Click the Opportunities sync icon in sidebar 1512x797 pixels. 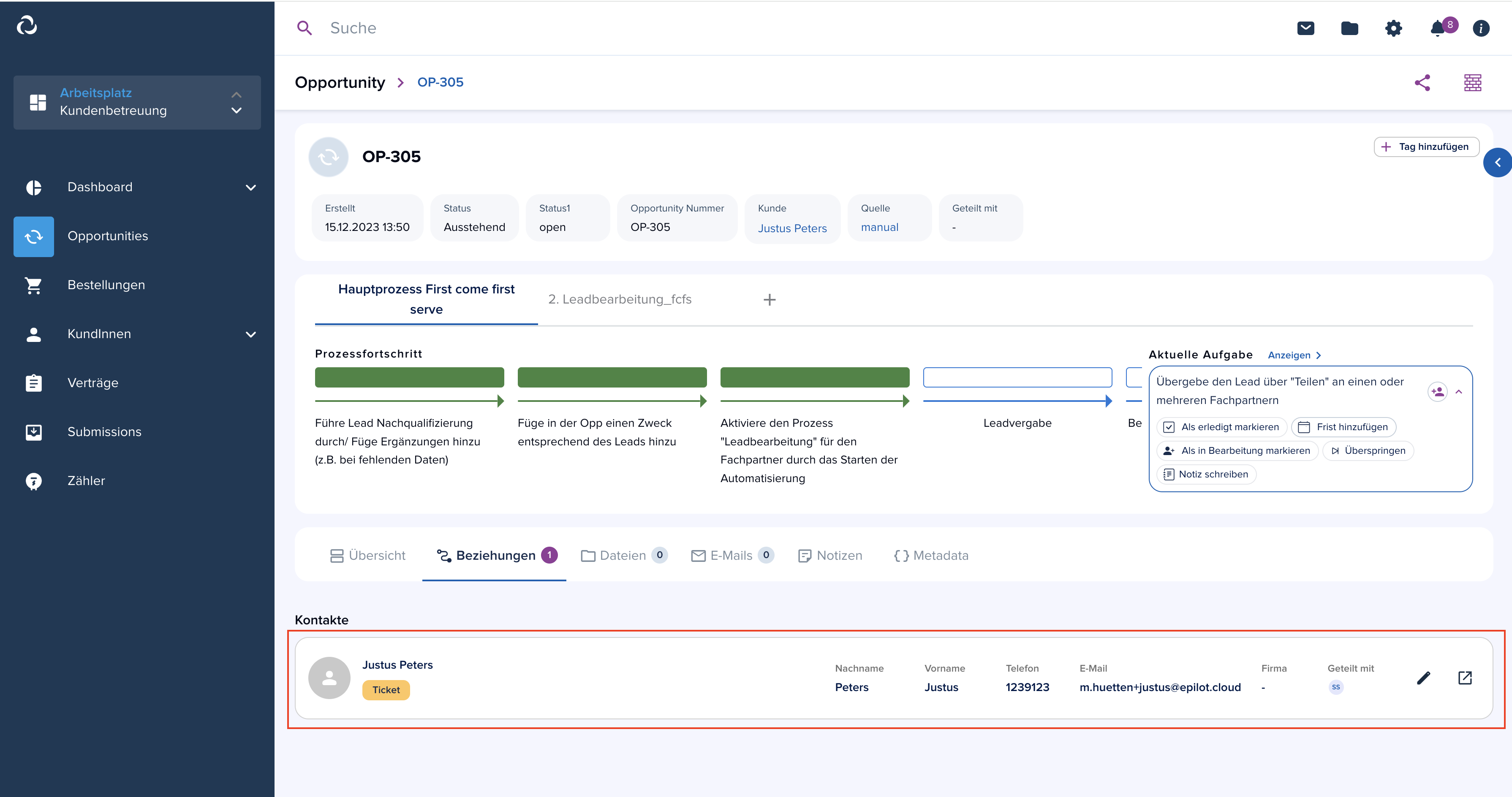[x=33, y=236]
